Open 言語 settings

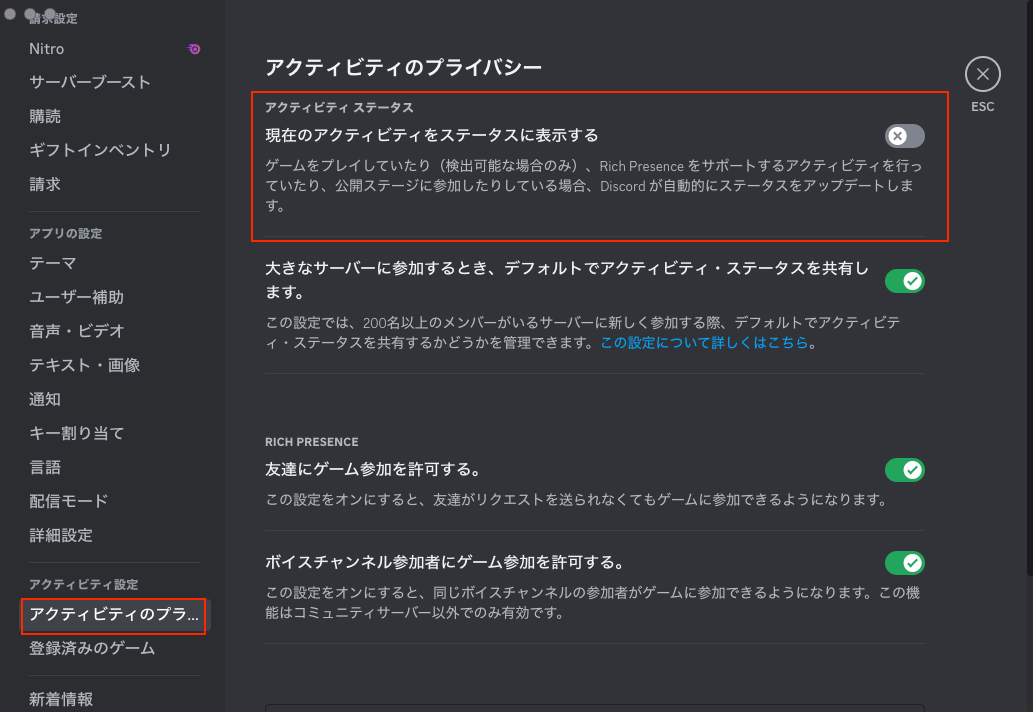[x=46, y=467]
